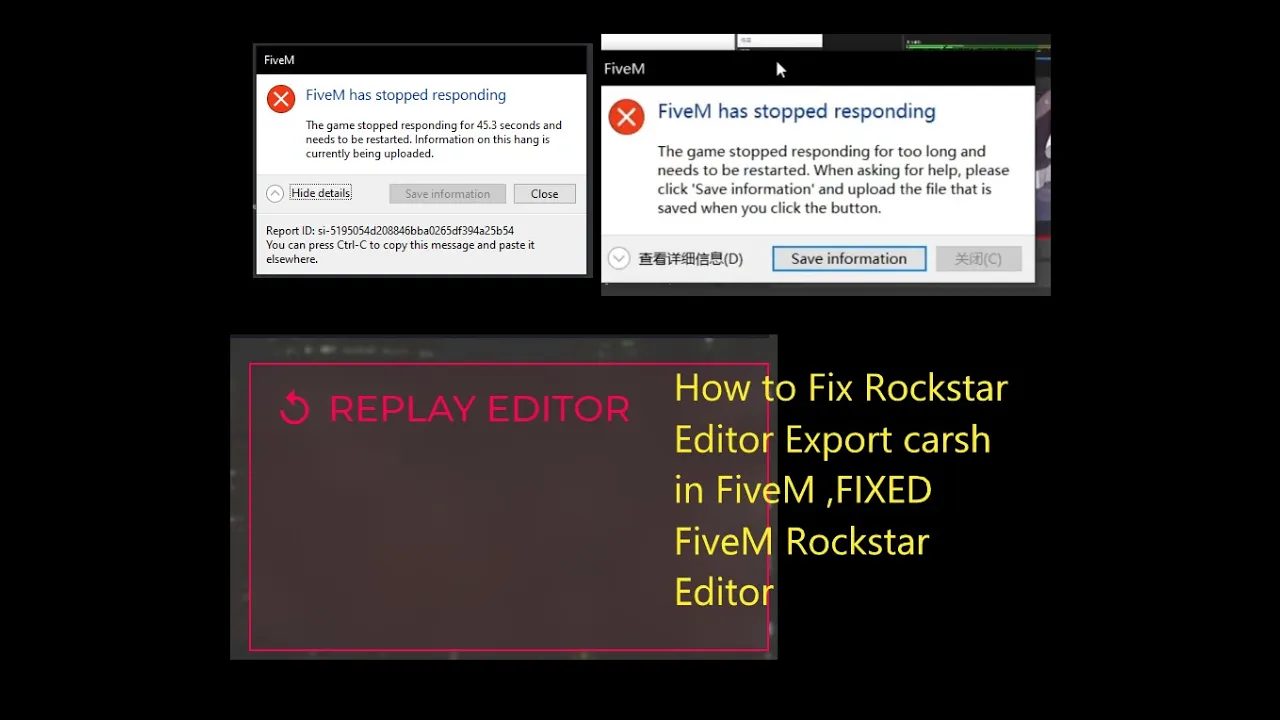Viewport: 1280px width, 720px height.
Task: Collapse details using Hide details chevron icon
Action: pyautogui.click(x=275, y=193)
